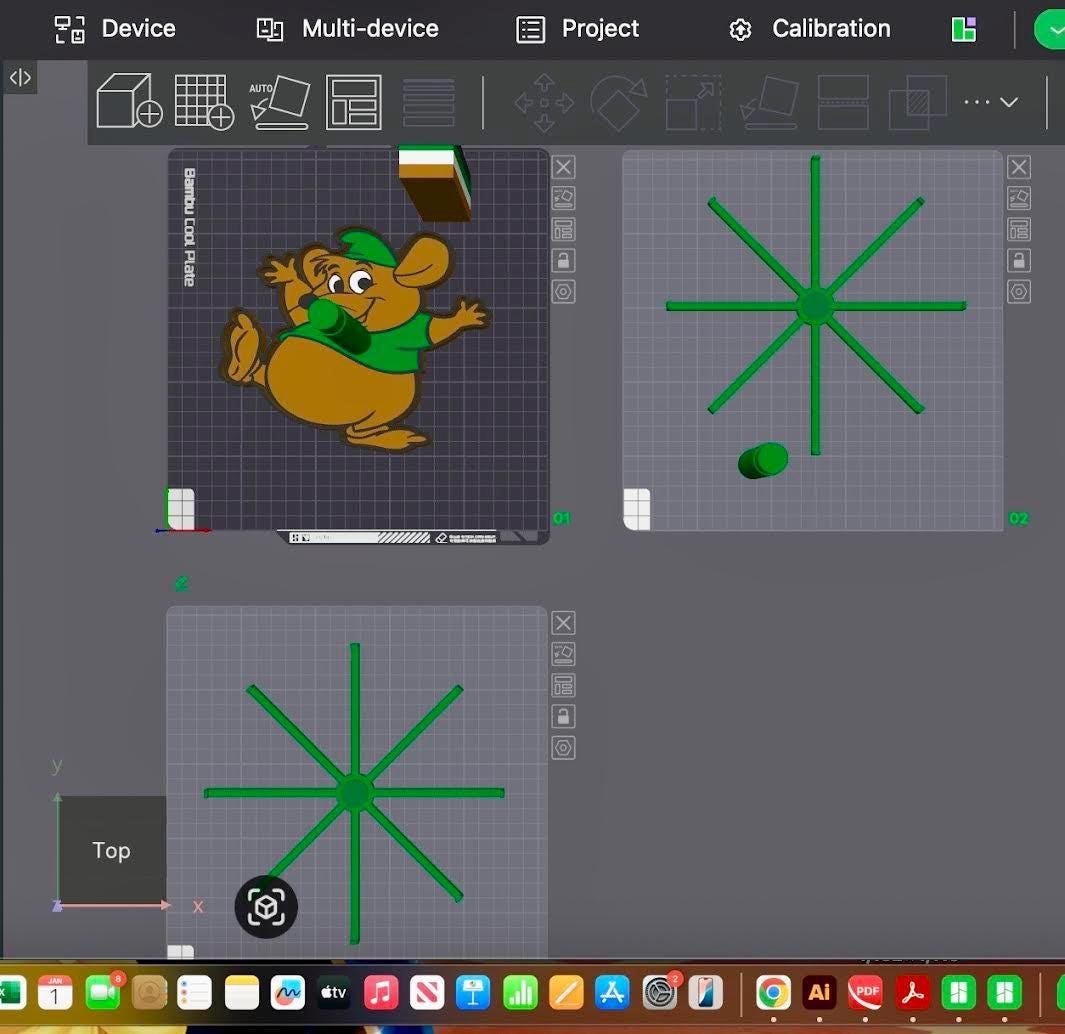The width and height of the screenshot is (1065, 1034).
Task: Select the Move tool arrows icon
Action: point(544,103)
